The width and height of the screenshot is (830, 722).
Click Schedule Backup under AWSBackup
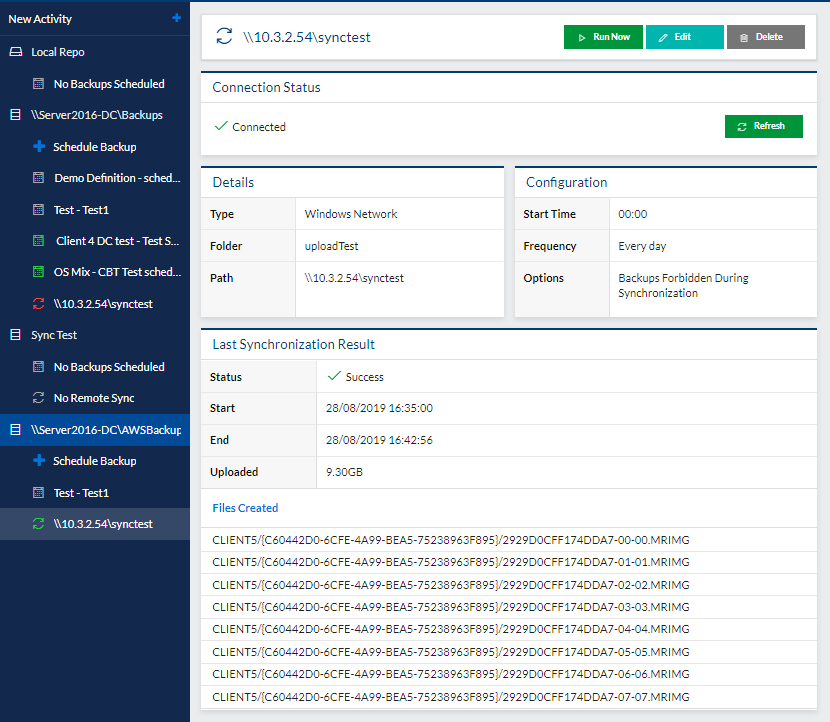[95, 461]
